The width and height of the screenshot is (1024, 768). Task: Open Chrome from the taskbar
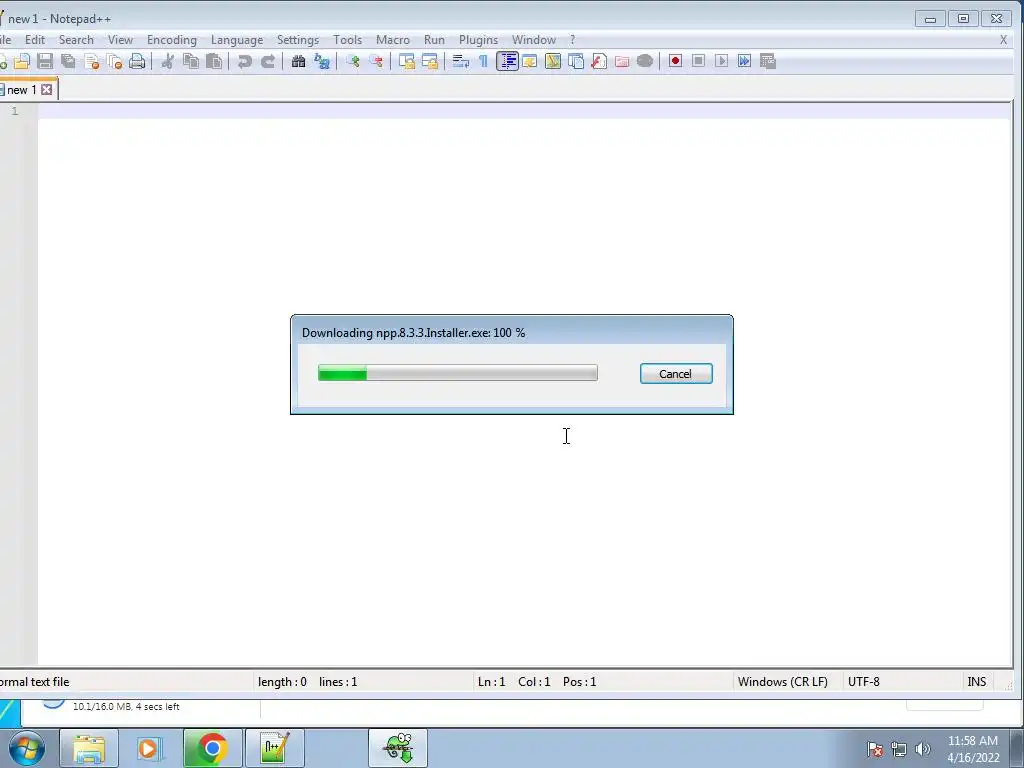212,748
